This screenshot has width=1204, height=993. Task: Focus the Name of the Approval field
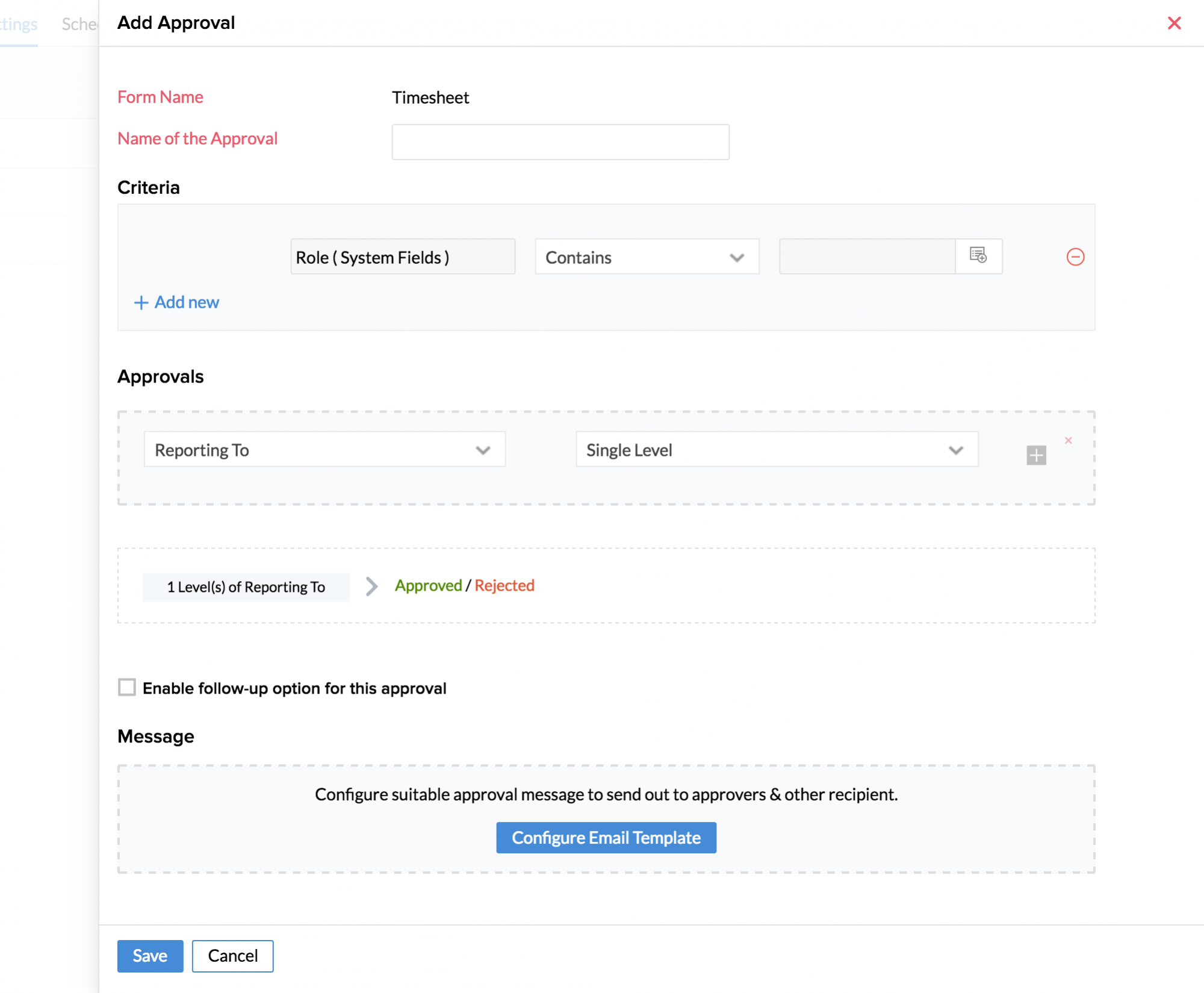tap(560, 142)
